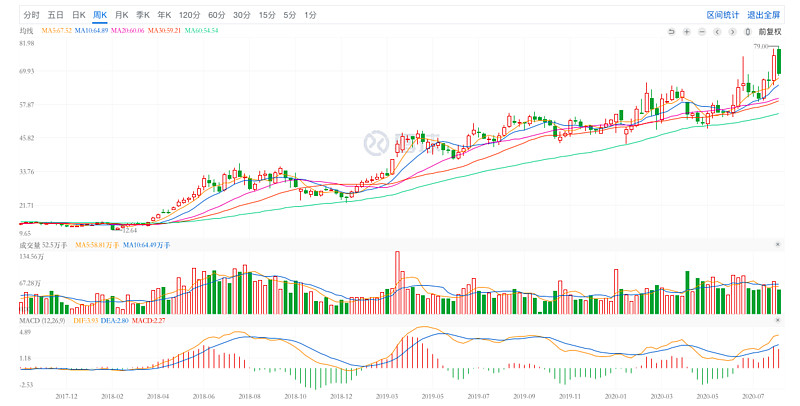The image size is (800, 406).
Task: Select the 60分 period tab
Action: pyautogui.click(x=217, y=15)
